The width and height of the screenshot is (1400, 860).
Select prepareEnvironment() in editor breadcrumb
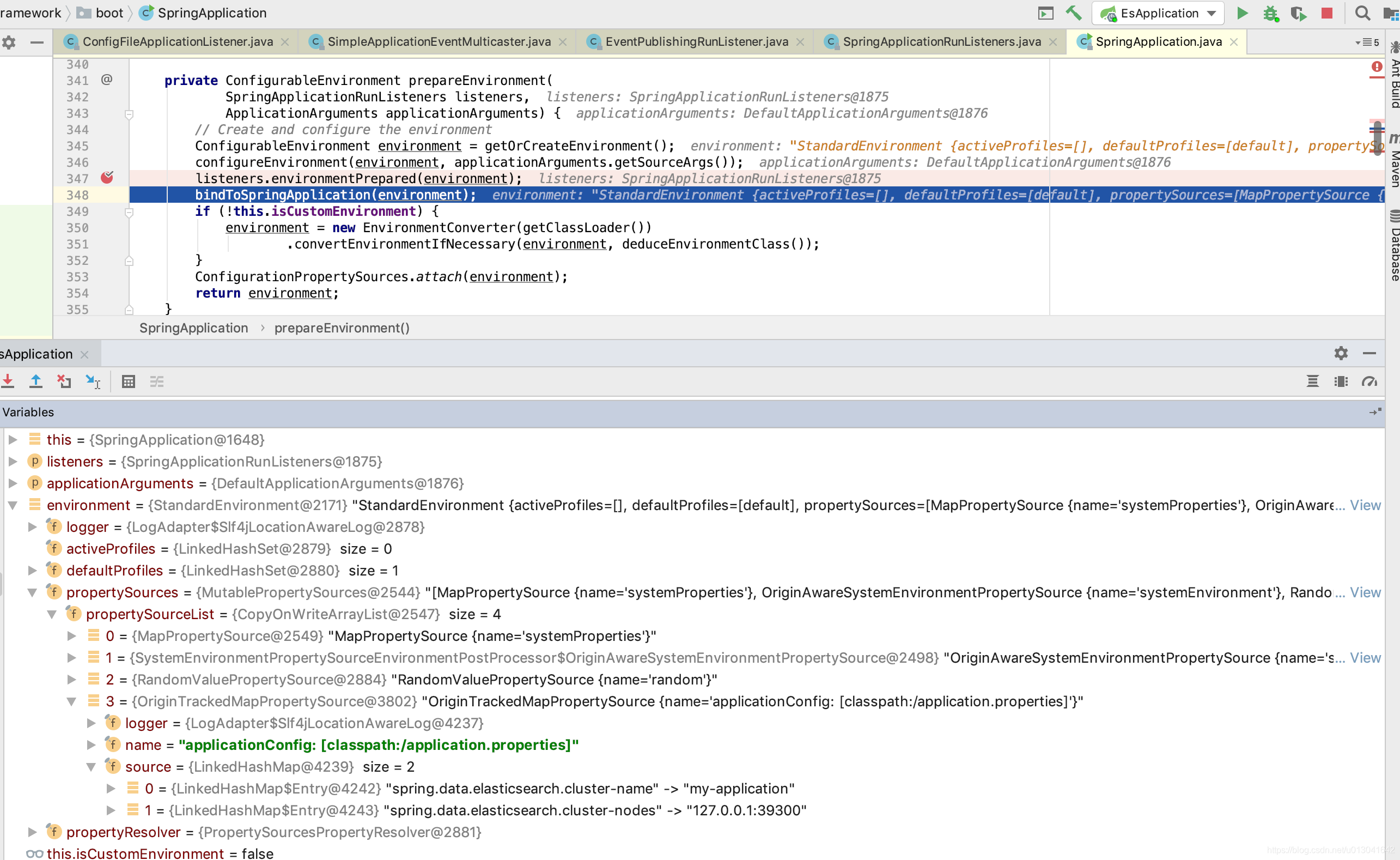click(x=342, y=328)
